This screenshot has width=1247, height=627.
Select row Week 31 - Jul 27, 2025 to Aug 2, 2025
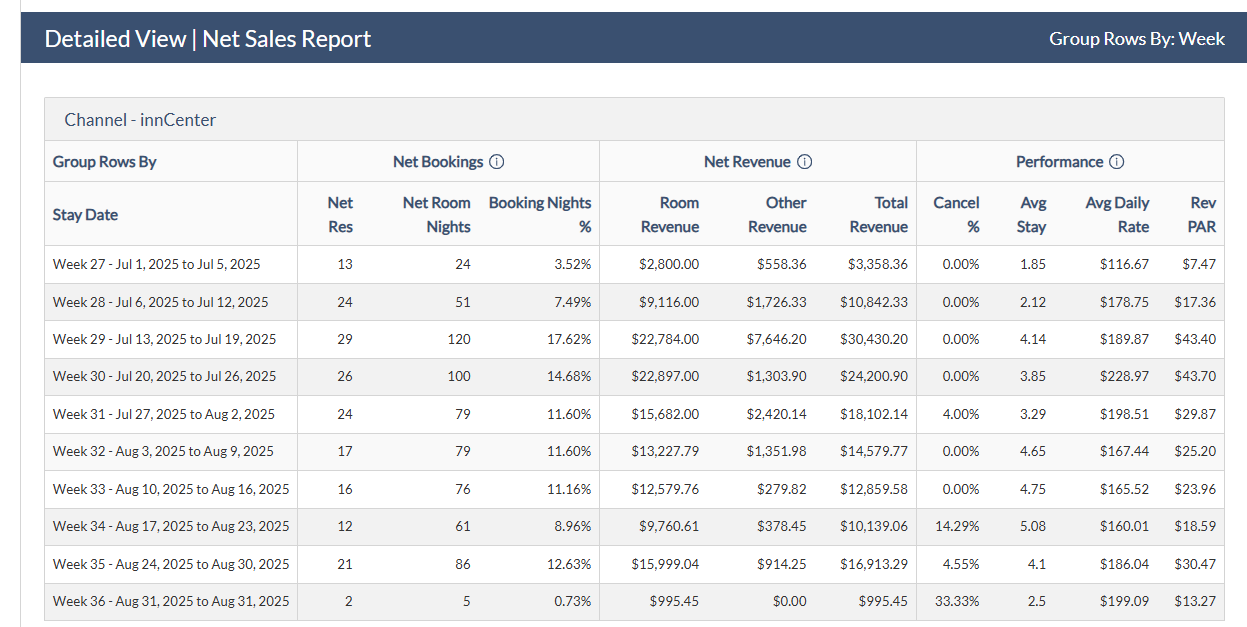pyautogui.click(x=634, y=414)
